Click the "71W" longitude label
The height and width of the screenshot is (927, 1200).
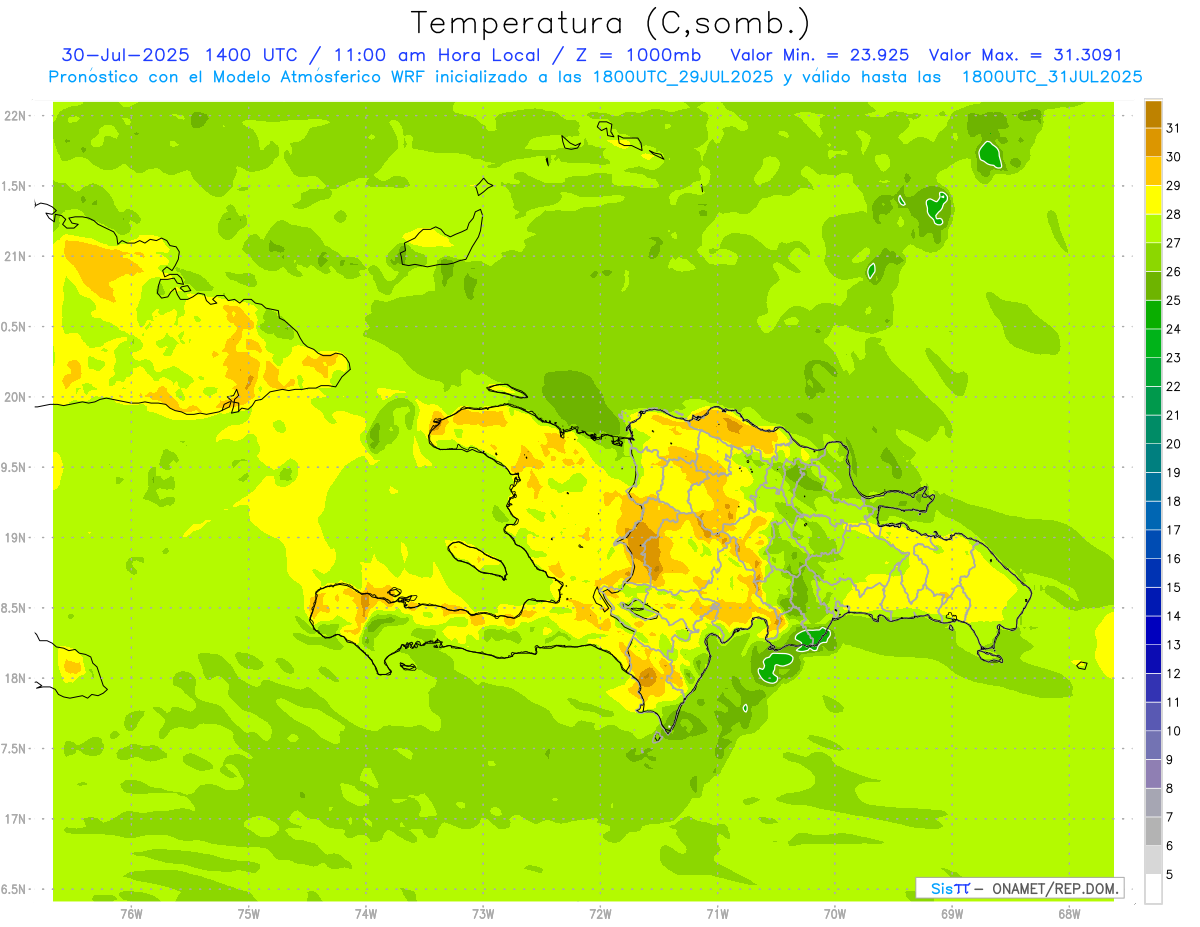(717, 914)
